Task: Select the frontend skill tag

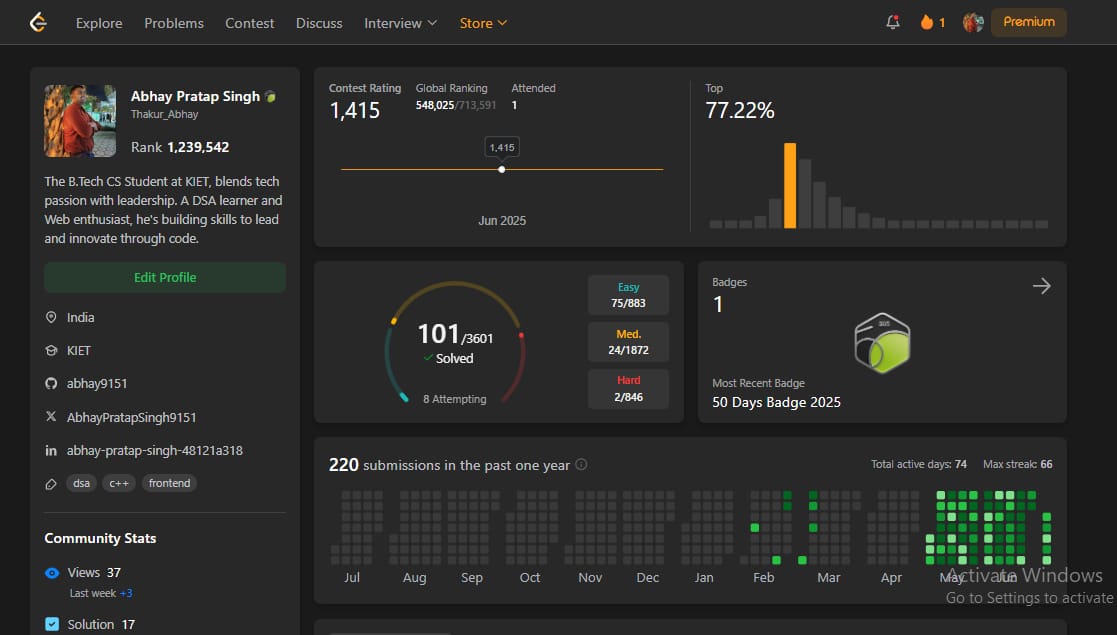Action: click(170, 483)
